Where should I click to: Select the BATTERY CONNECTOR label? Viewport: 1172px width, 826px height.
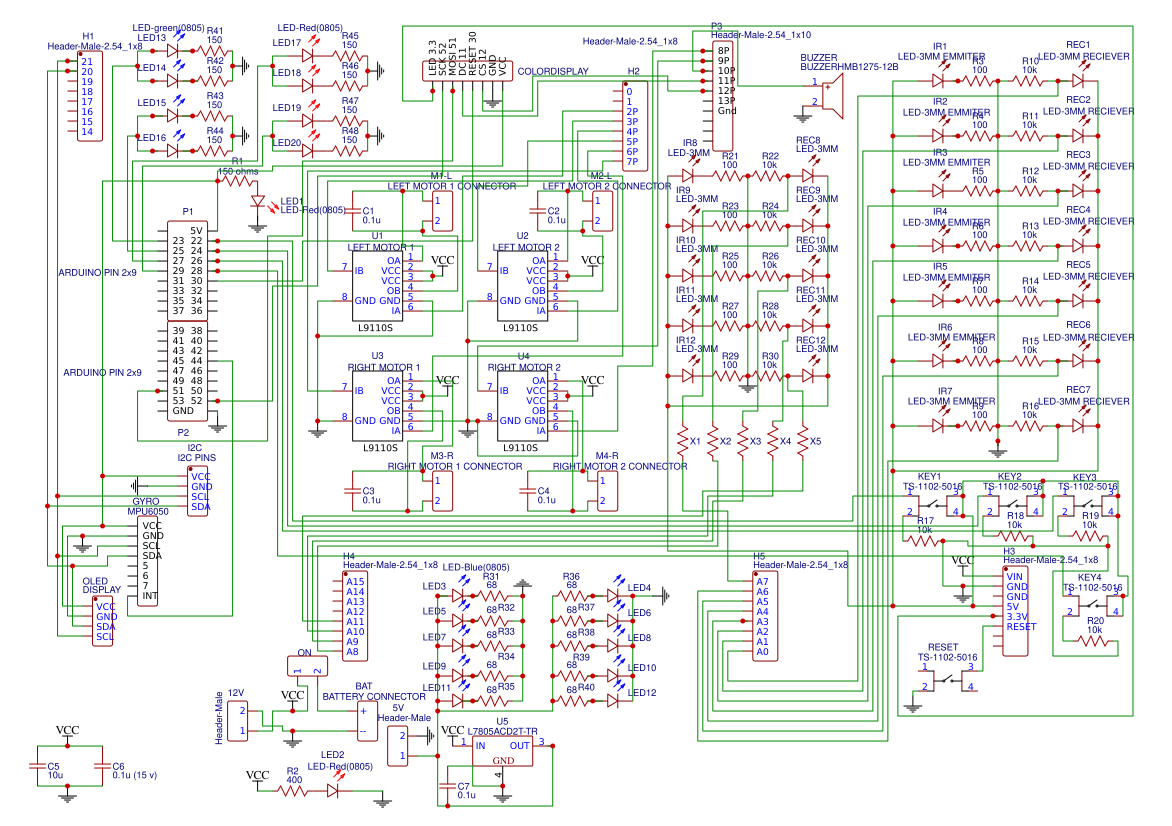tap(374, 697)
